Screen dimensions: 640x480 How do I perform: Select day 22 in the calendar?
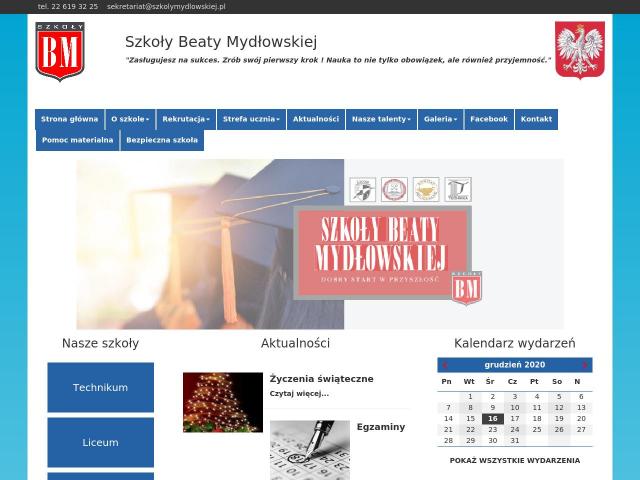pos(470,430)
